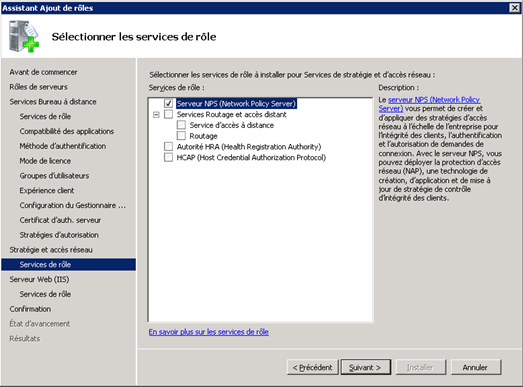Click the server role wizard header icon

tap(24, 36)
